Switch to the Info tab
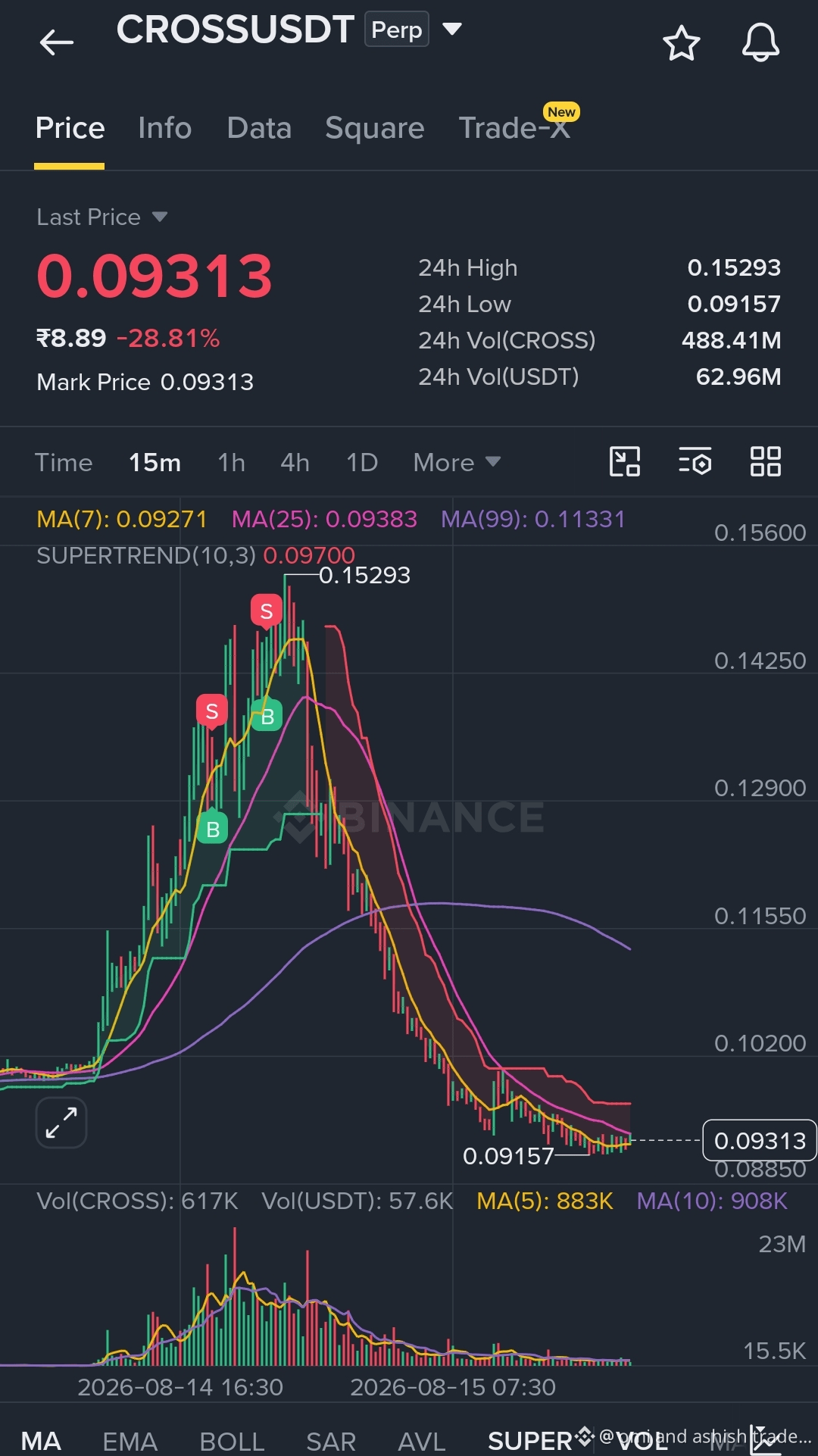The image size is (818, 1456). pos(164,128)
